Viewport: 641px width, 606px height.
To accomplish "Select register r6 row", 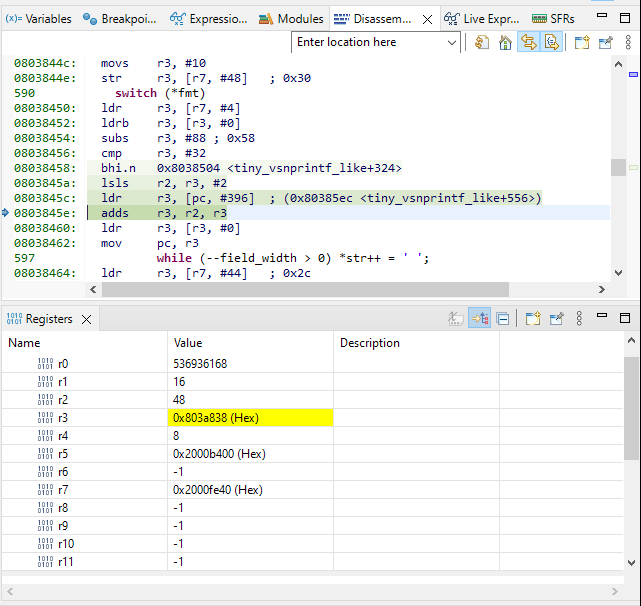I will [312, 471].
